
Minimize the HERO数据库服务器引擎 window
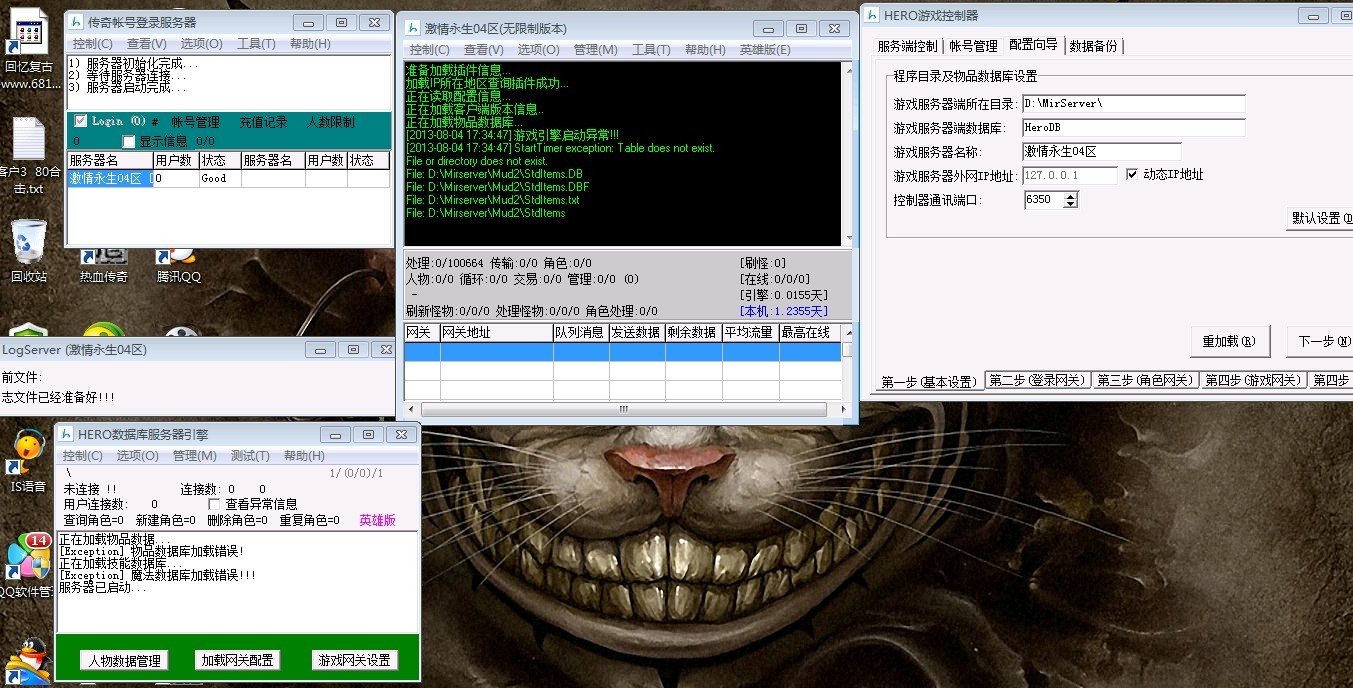coord(335,434)
